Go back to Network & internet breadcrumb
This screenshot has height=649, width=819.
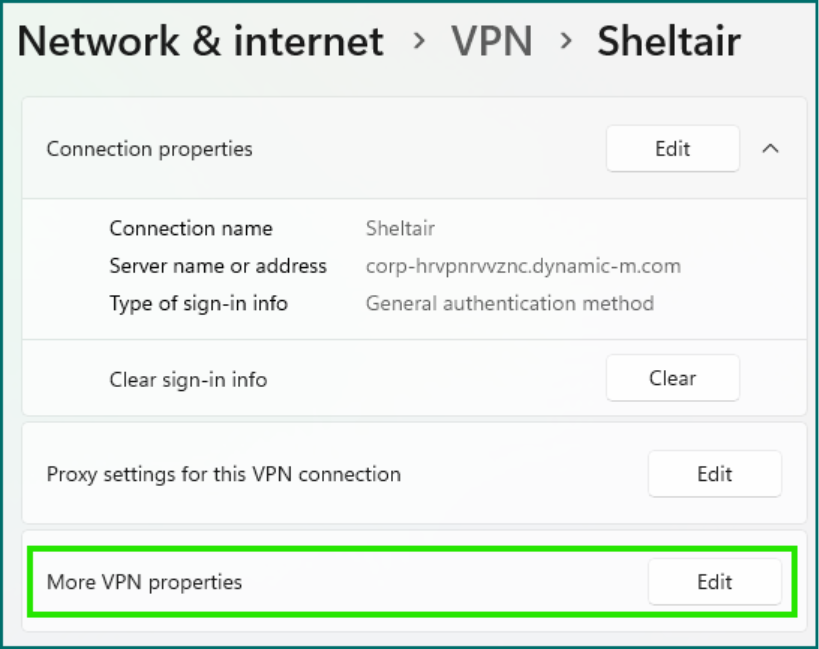point(200,43)
